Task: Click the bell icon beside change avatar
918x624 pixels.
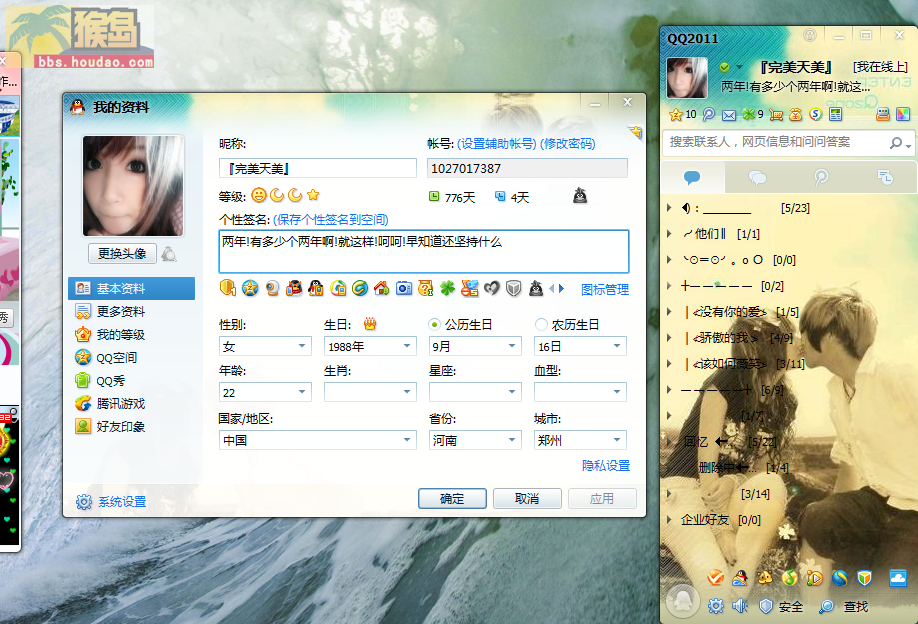Action: click(169, 253)
